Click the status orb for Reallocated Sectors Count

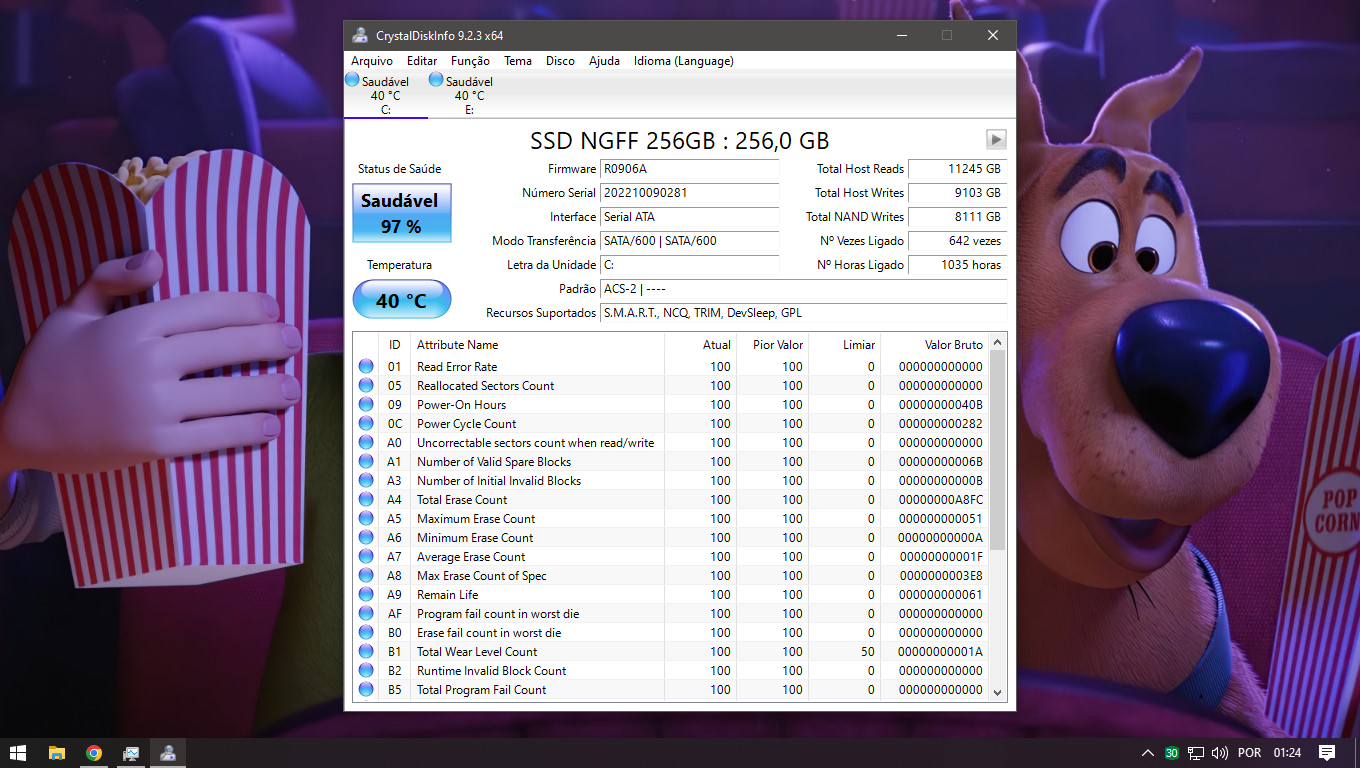click(366, 386)
